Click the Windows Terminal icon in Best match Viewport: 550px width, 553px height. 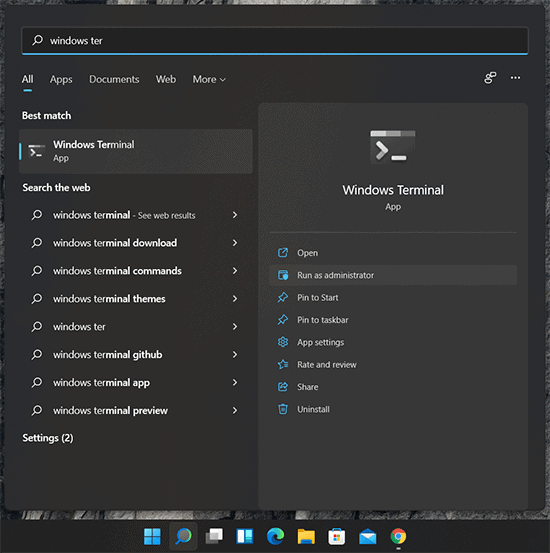[36, 151]
